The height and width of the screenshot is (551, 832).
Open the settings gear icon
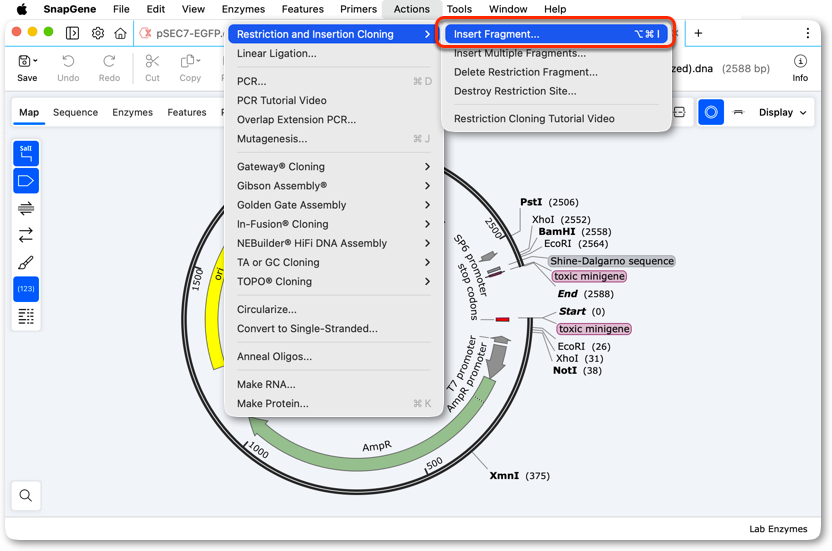click(98, 33)
